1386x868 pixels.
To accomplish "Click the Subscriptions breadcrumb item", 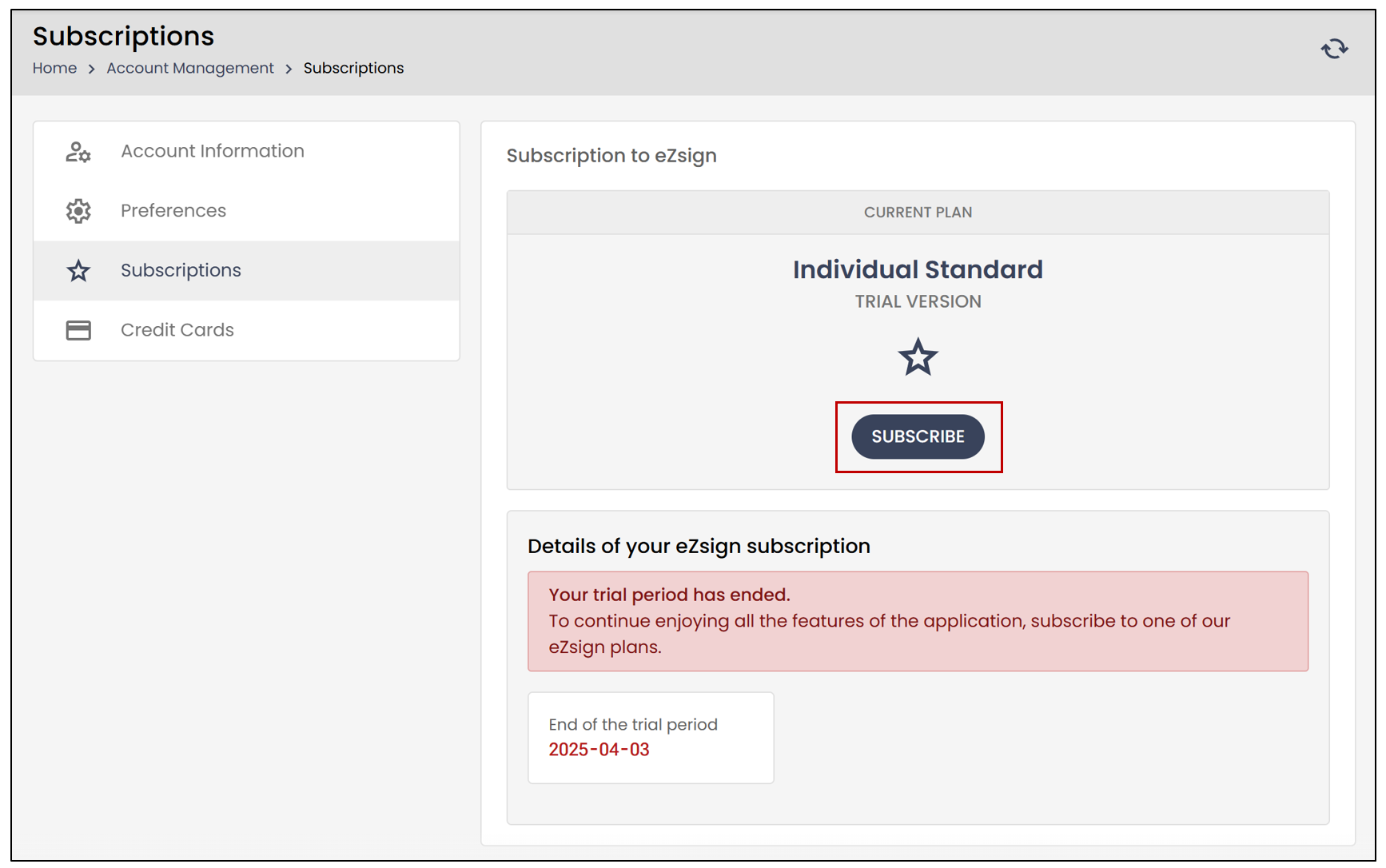I will click(x=353, y=68).
